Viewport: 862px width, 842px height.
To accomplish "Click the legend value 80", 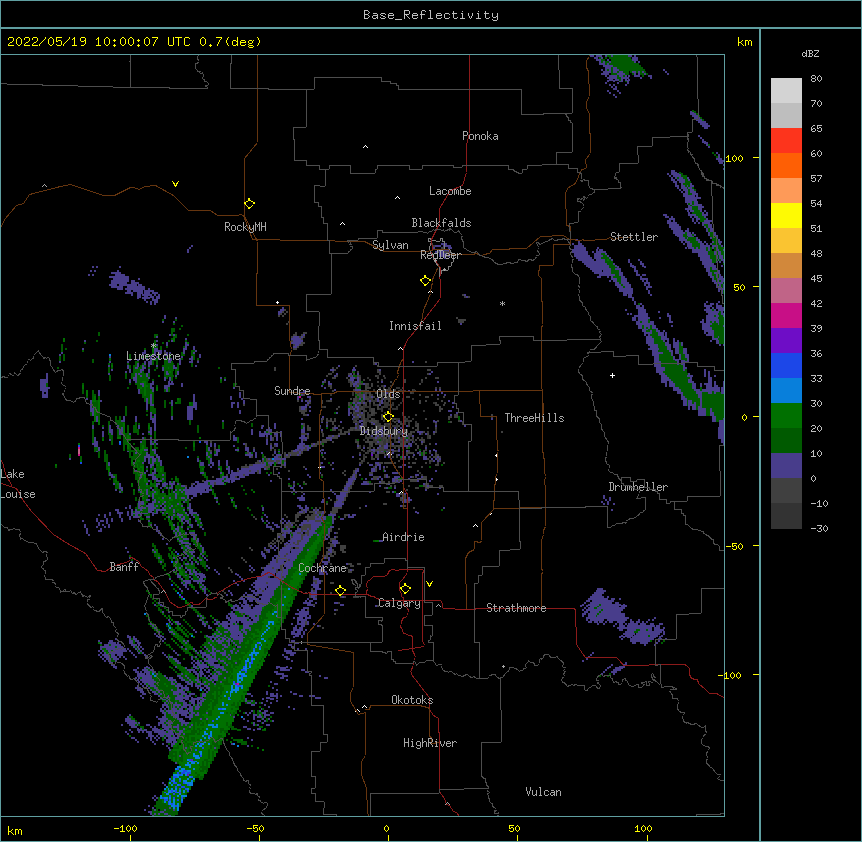I will tap(816, 79).
